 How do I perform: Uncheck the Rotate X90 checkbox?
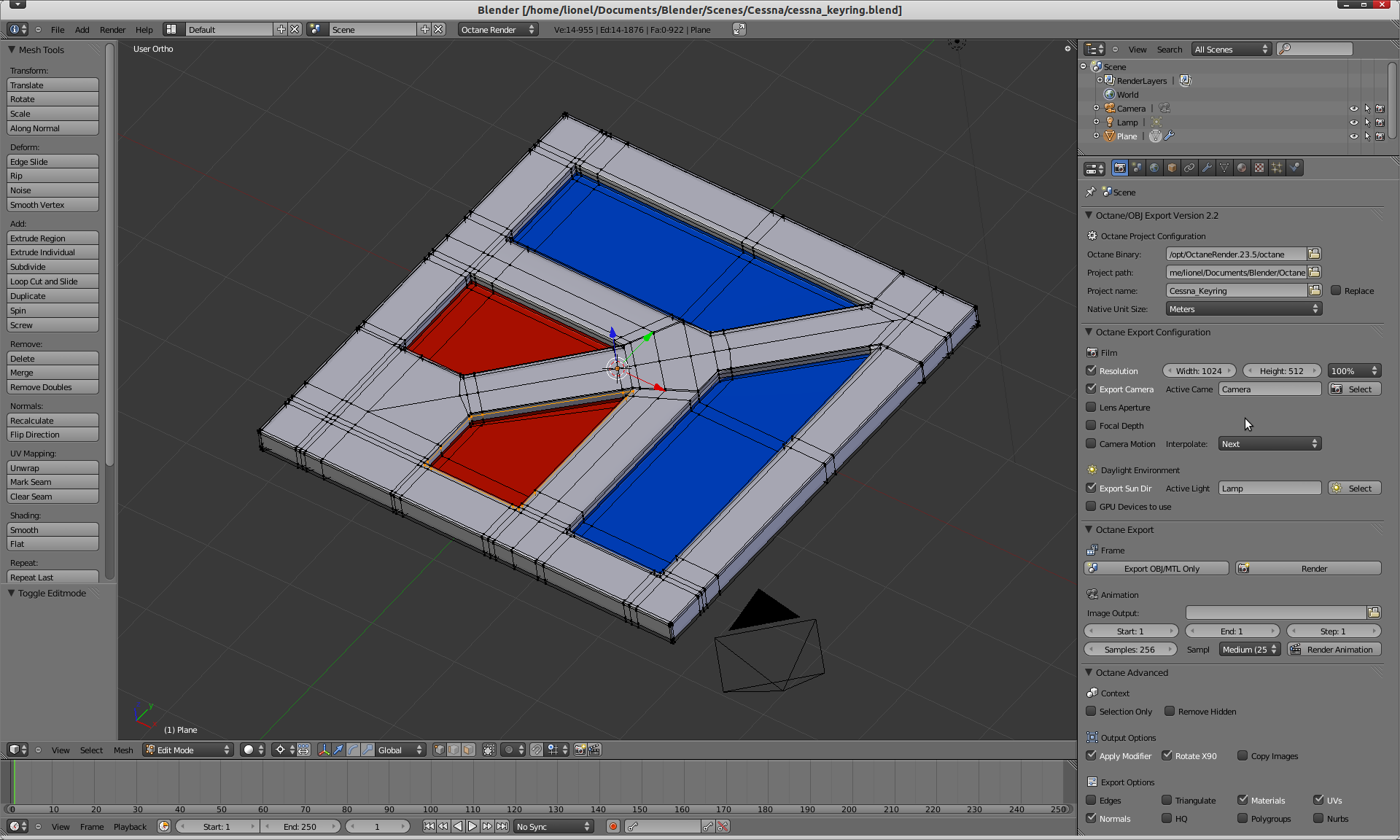(1167, 755)
